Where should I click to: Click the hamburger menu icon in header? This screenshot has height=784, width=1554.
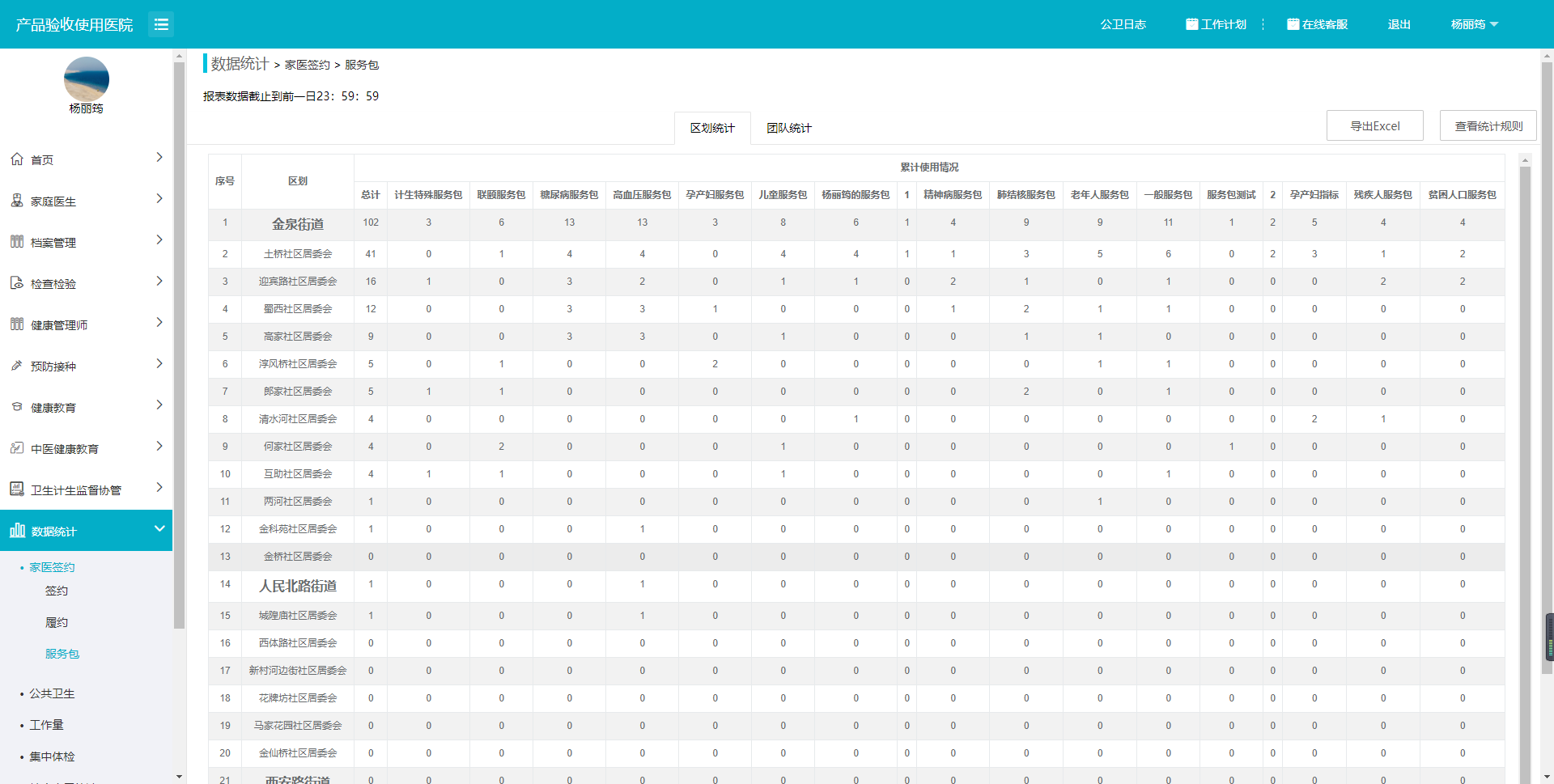[x=161, y=24]
